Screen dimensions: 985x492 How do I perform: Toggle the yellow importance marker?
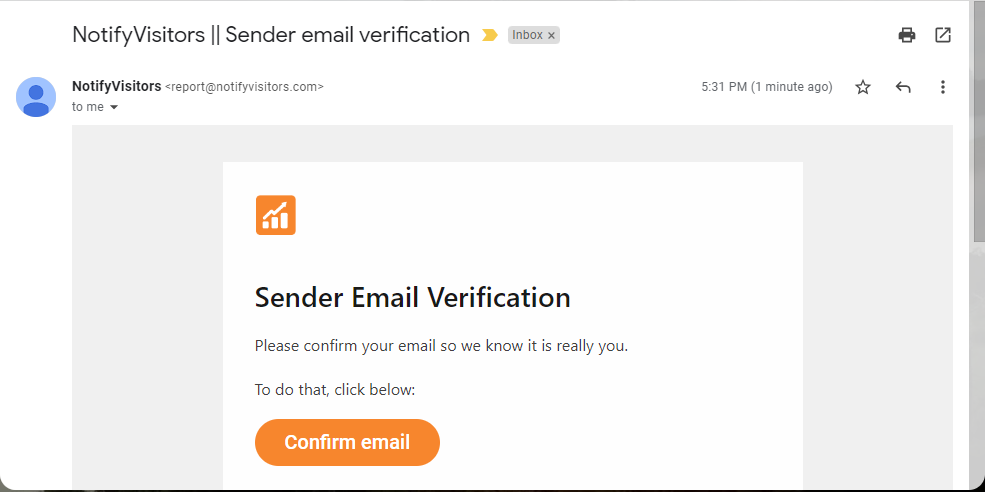[x=489, y=35]
